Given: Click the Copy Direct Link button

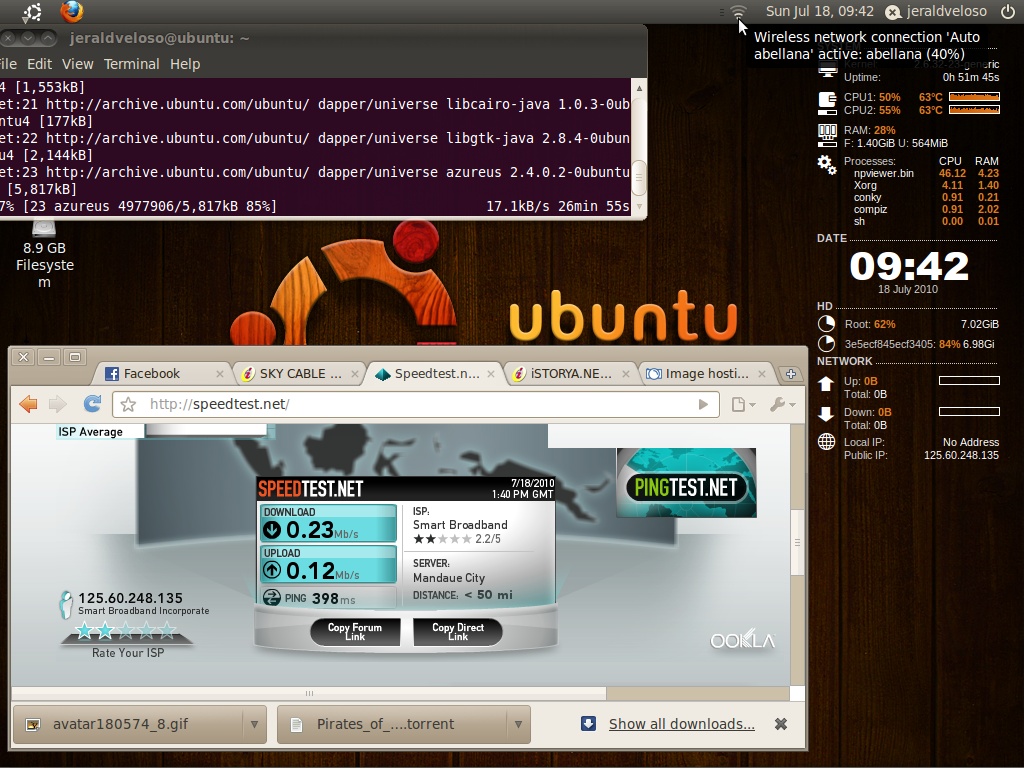Looking at the screenshot, I should point(458,632).
